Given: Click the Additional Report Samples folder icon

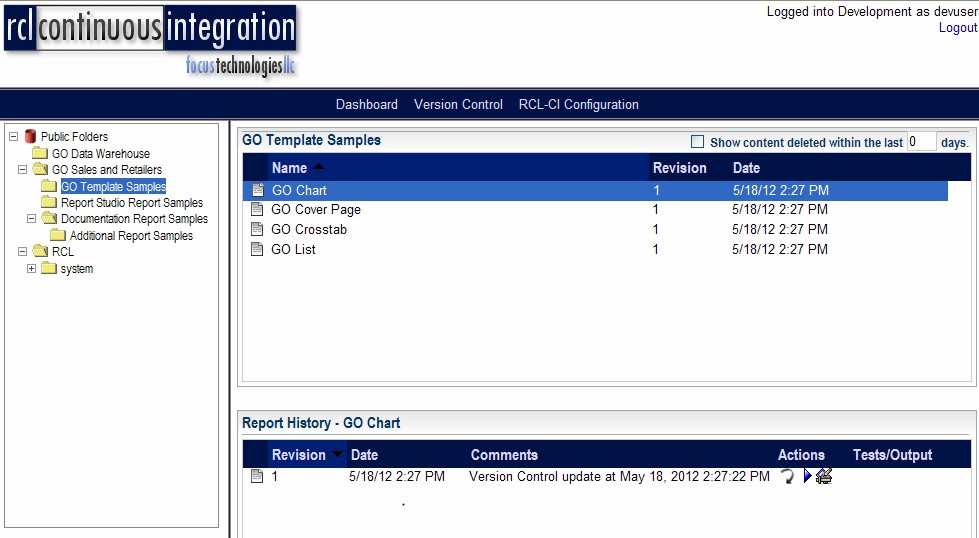Looking at the screenshot, I should point(57,235).
